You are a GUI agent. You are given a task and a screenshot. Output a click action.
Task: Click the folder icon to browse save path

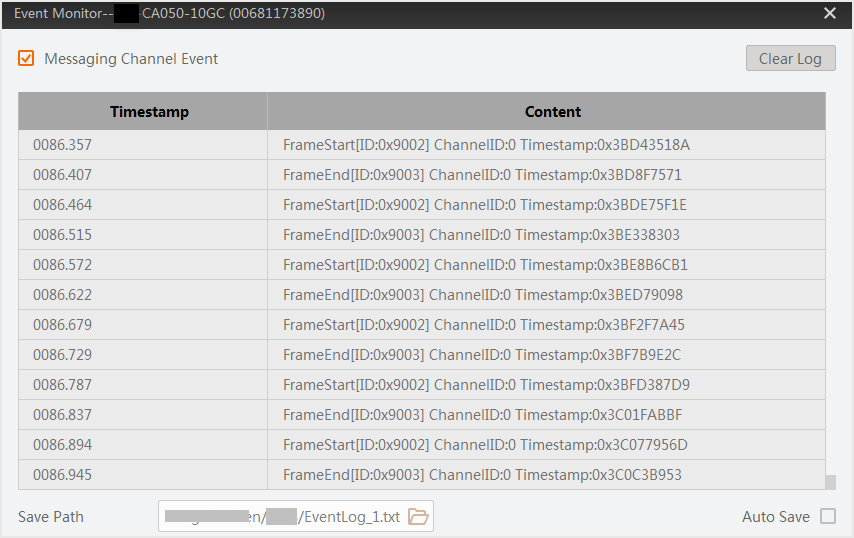point(418,517)
